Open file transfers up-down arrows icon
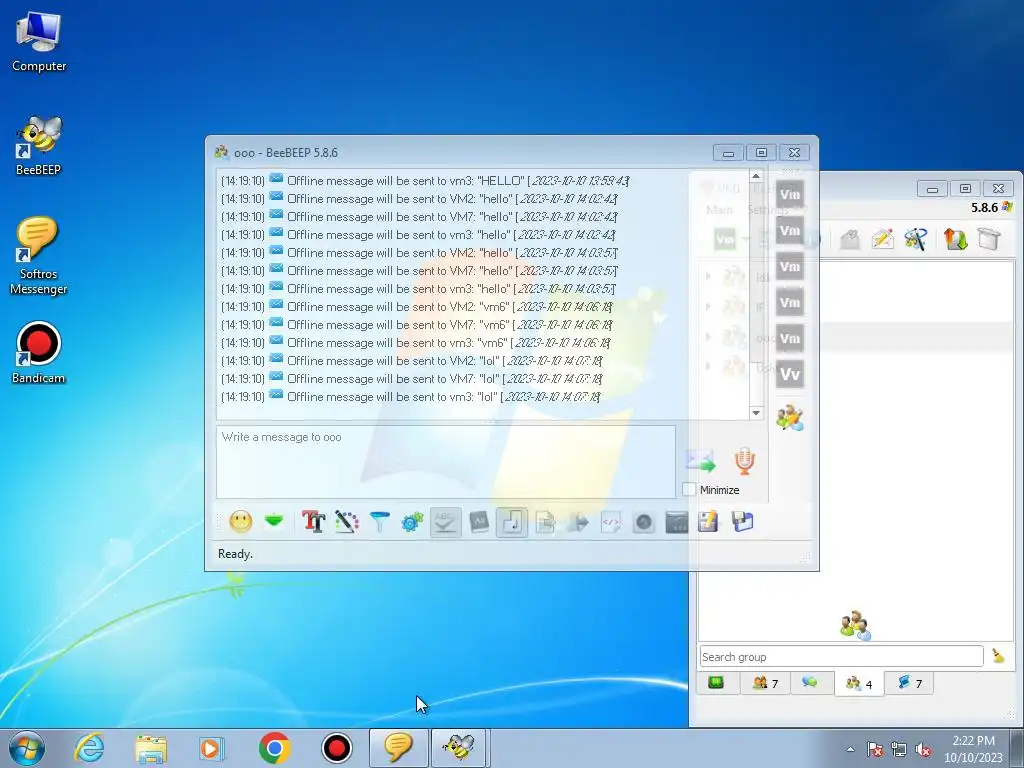The image size is (1024, 768). coord(955,239)
